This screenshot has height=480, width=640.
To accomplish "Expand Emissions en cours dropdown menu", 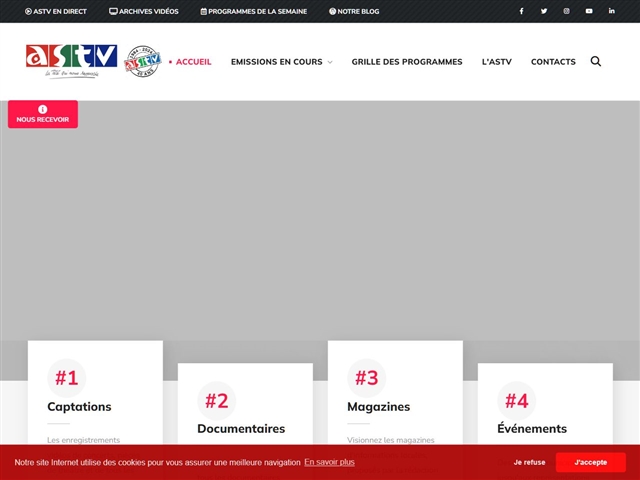I will pos(282,62).
